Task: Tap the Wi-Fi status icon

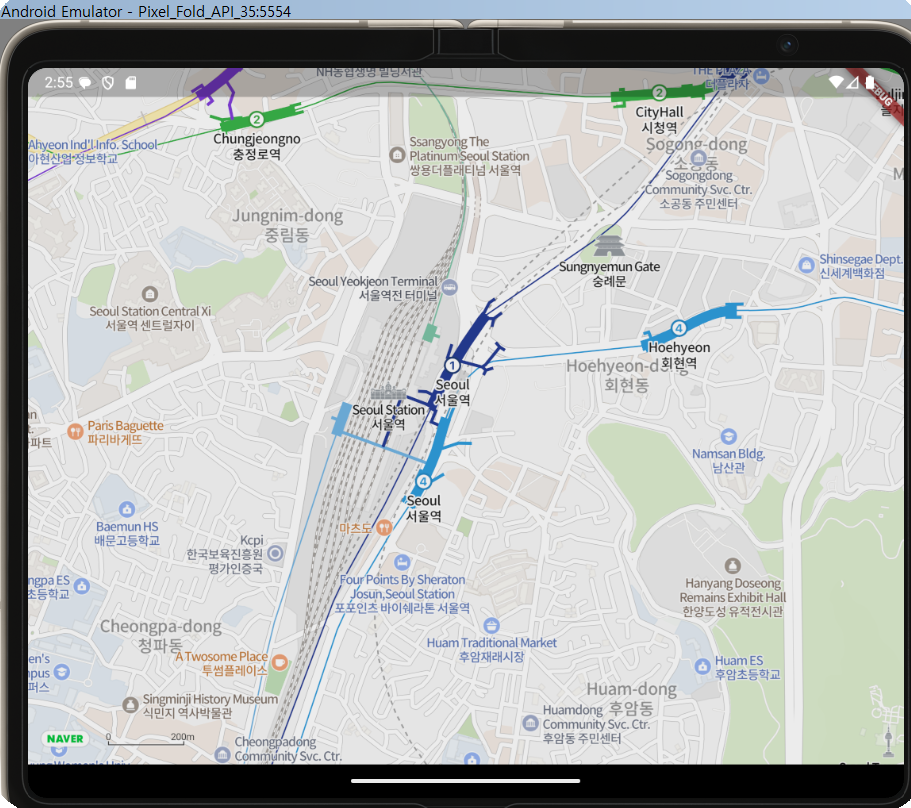Action: point(835,82)
